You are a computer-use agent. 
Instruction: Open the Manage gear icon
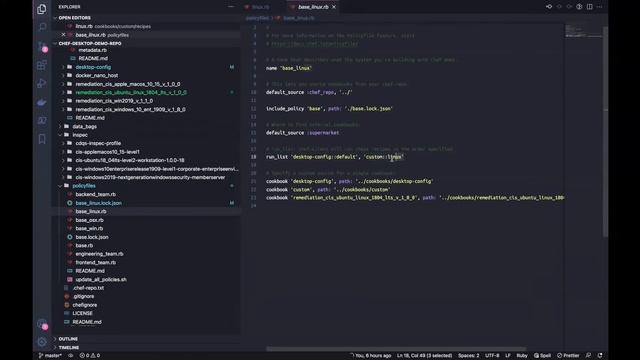point(42,342)
